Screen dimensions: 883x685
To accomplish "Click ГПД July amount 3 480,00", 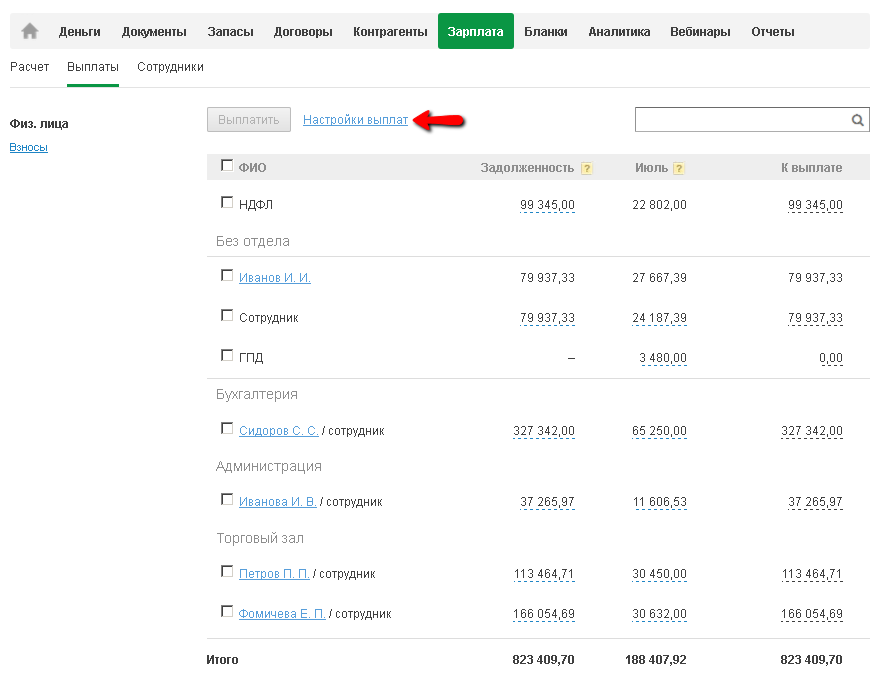I will pos(663,358).
